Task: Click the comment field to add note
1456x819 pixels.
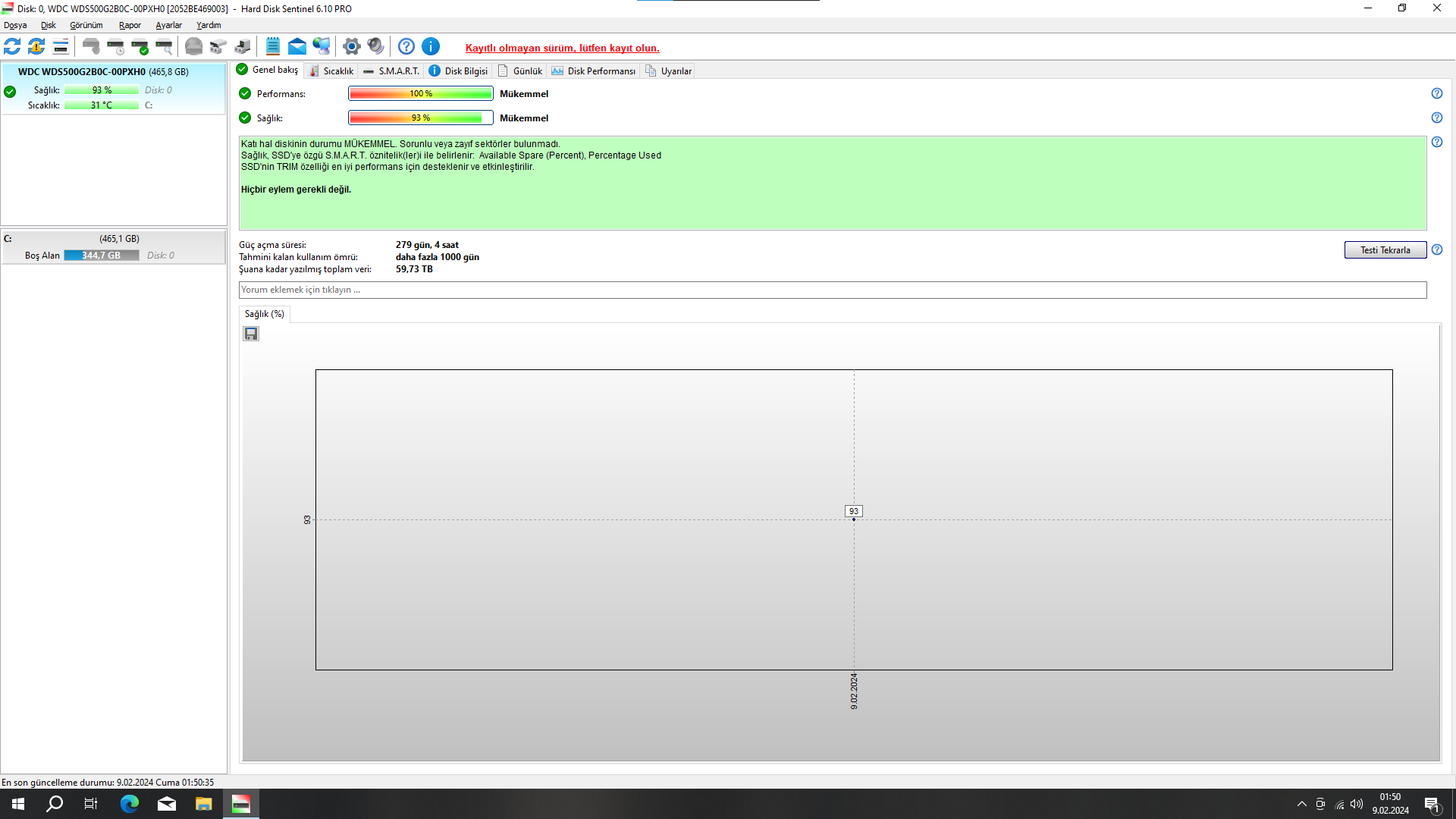Action: (x=832, y=290)
